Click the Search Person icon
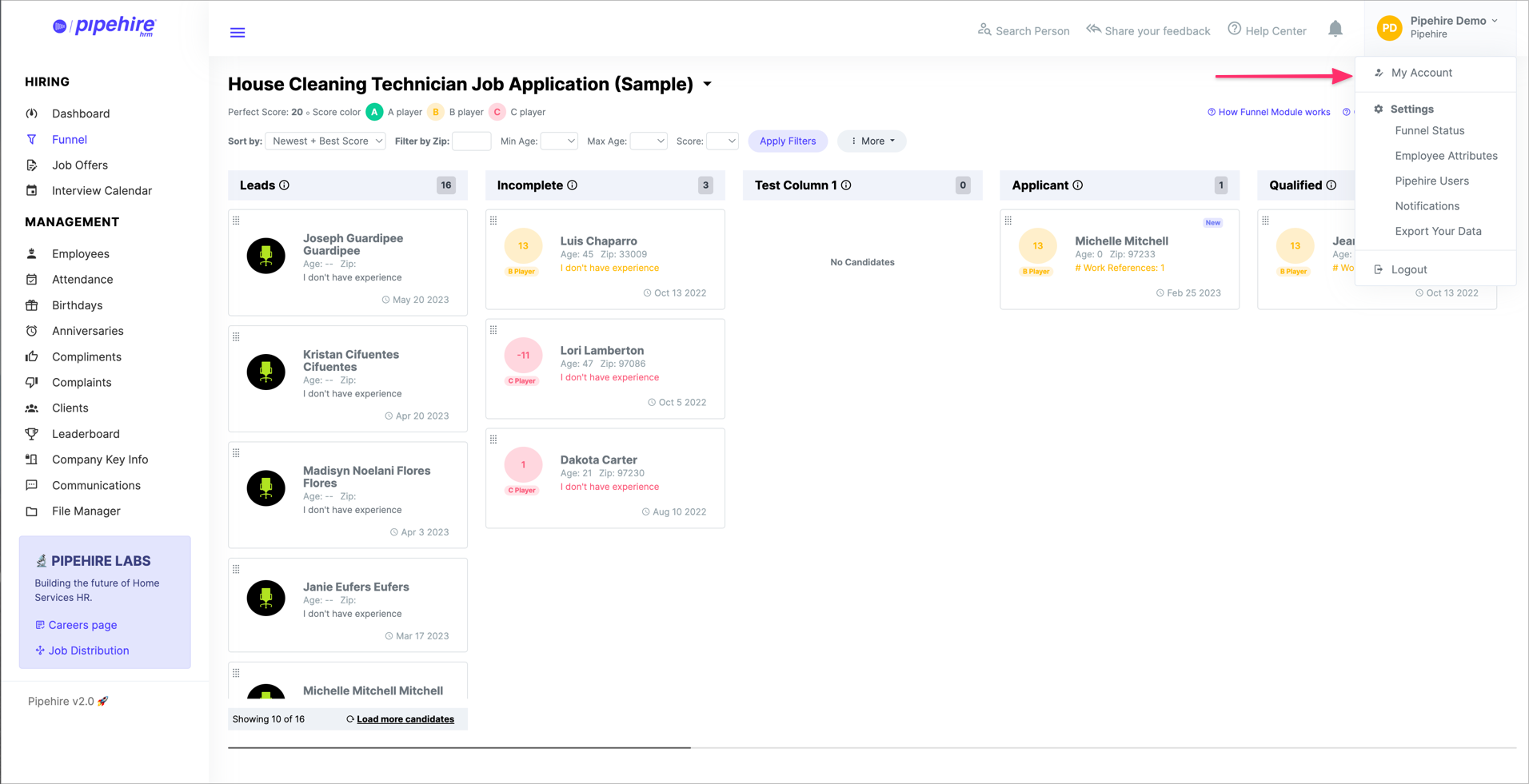This screenshot has width=1529, height=784. click(x=984, y=30)
